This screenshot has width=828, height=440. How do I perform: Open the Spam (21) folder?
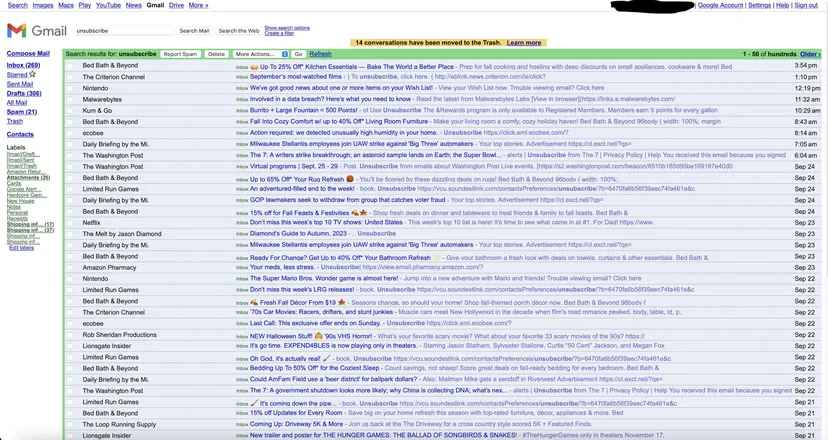[22, 111]
